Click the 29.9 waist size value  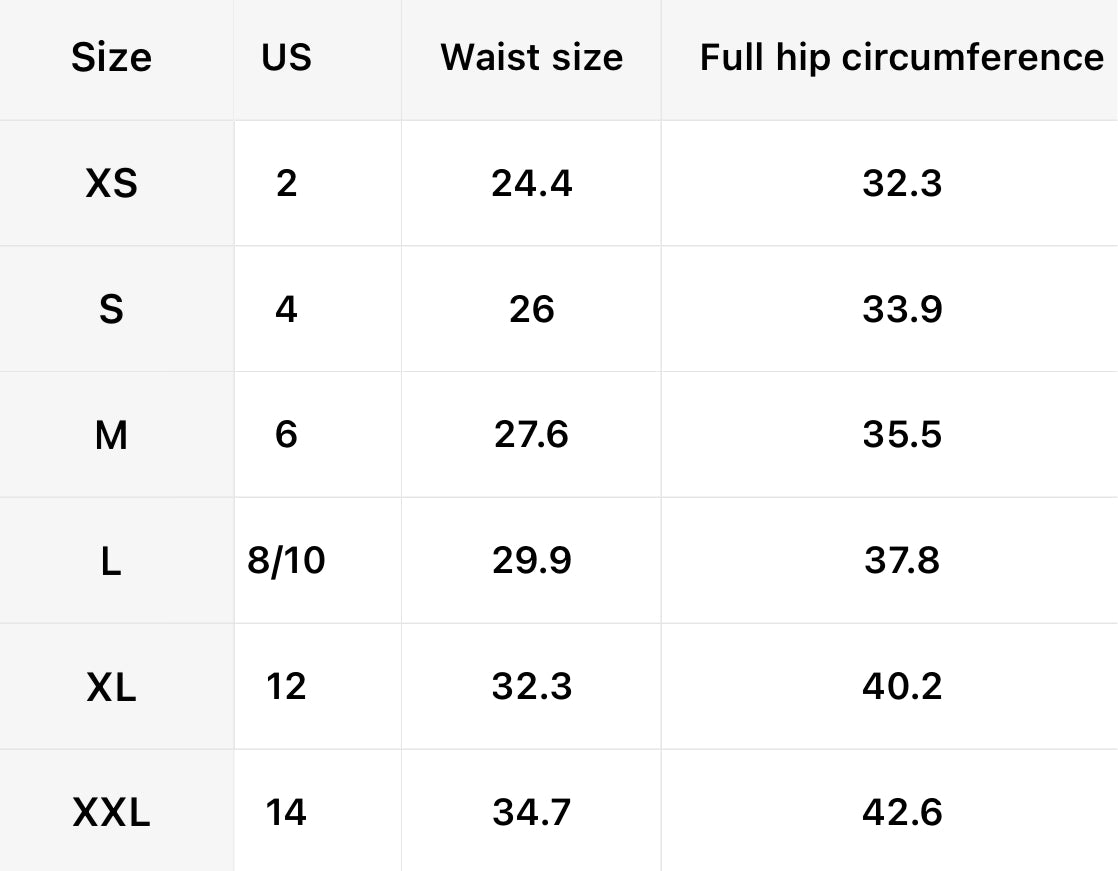pos(531,562)
